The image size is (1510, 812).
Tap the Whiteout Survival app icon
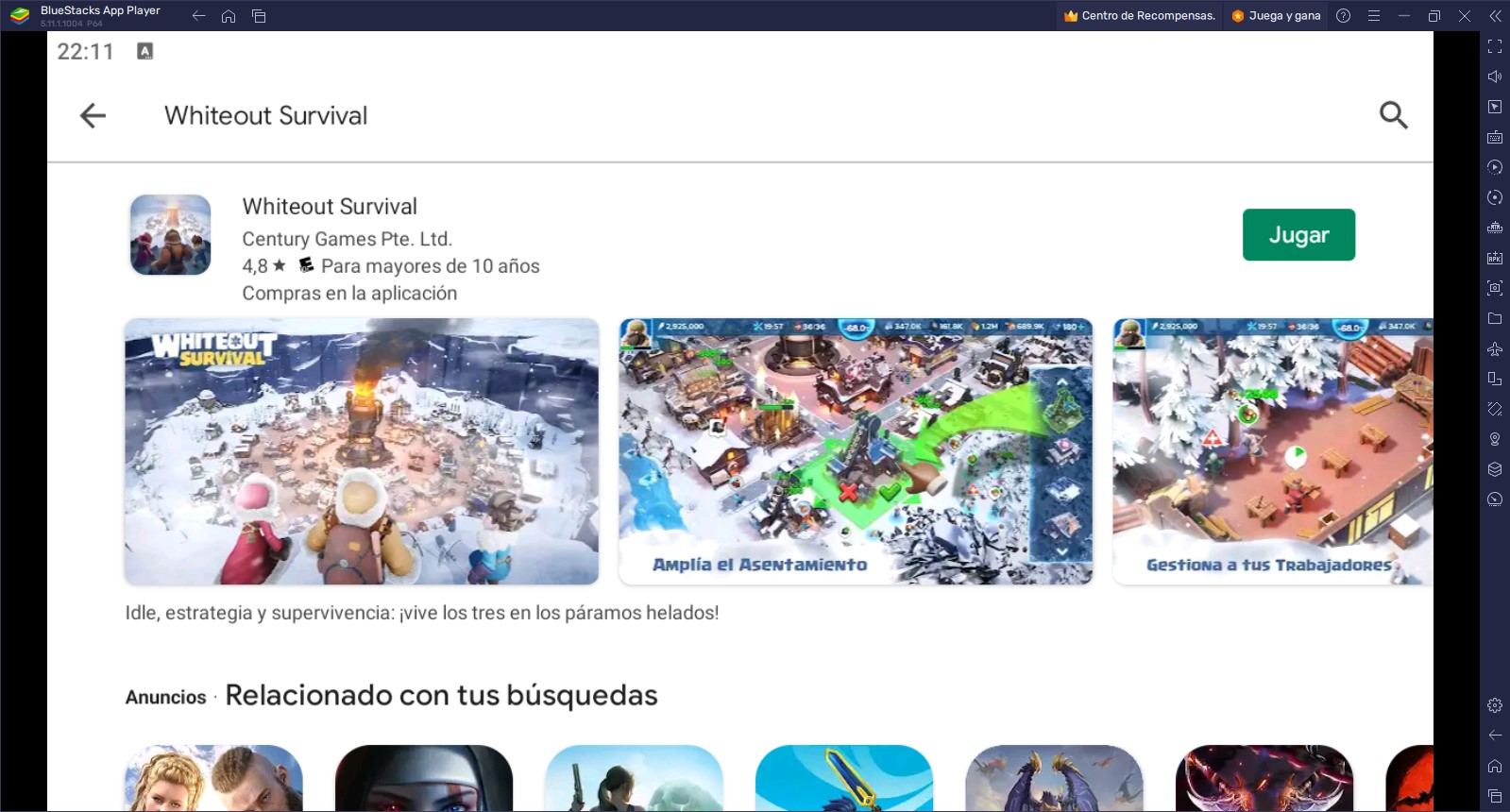tap(170, 235)
